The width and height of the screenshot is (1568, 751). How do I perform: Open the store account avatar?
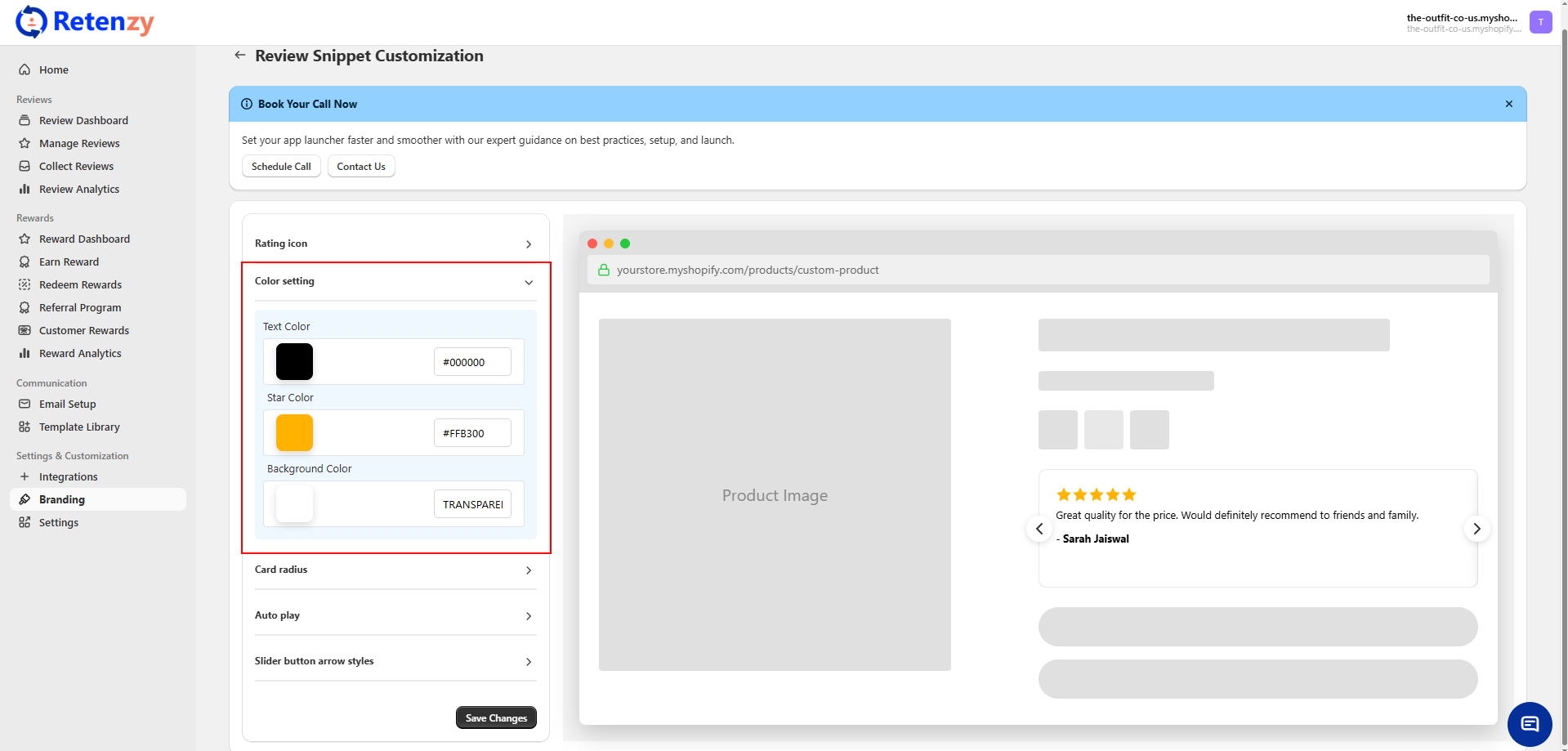click(x=1540, y=22)
